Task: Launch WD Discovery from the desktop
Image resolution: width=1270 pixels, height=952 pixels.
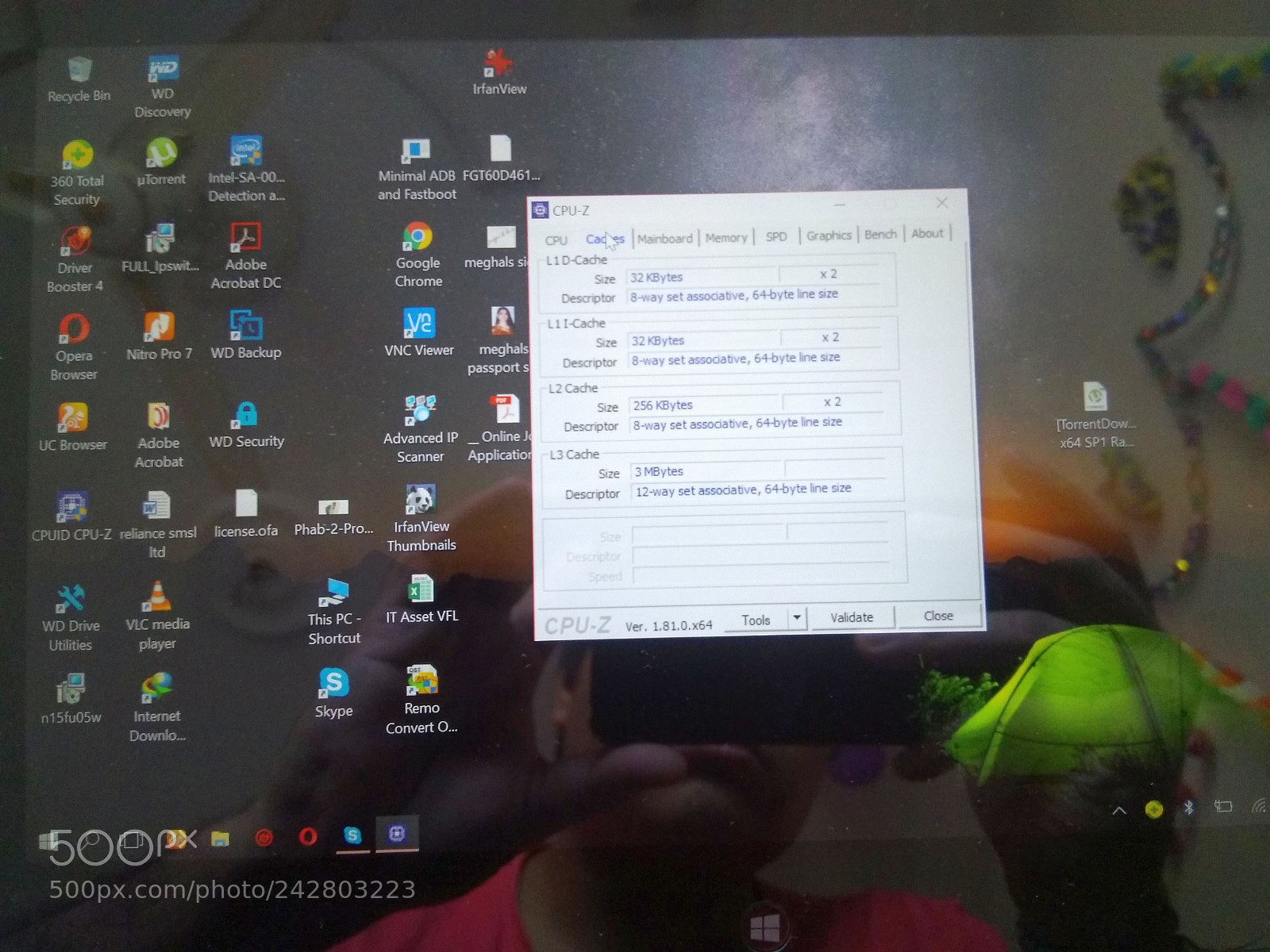Action: click(163, 86)
